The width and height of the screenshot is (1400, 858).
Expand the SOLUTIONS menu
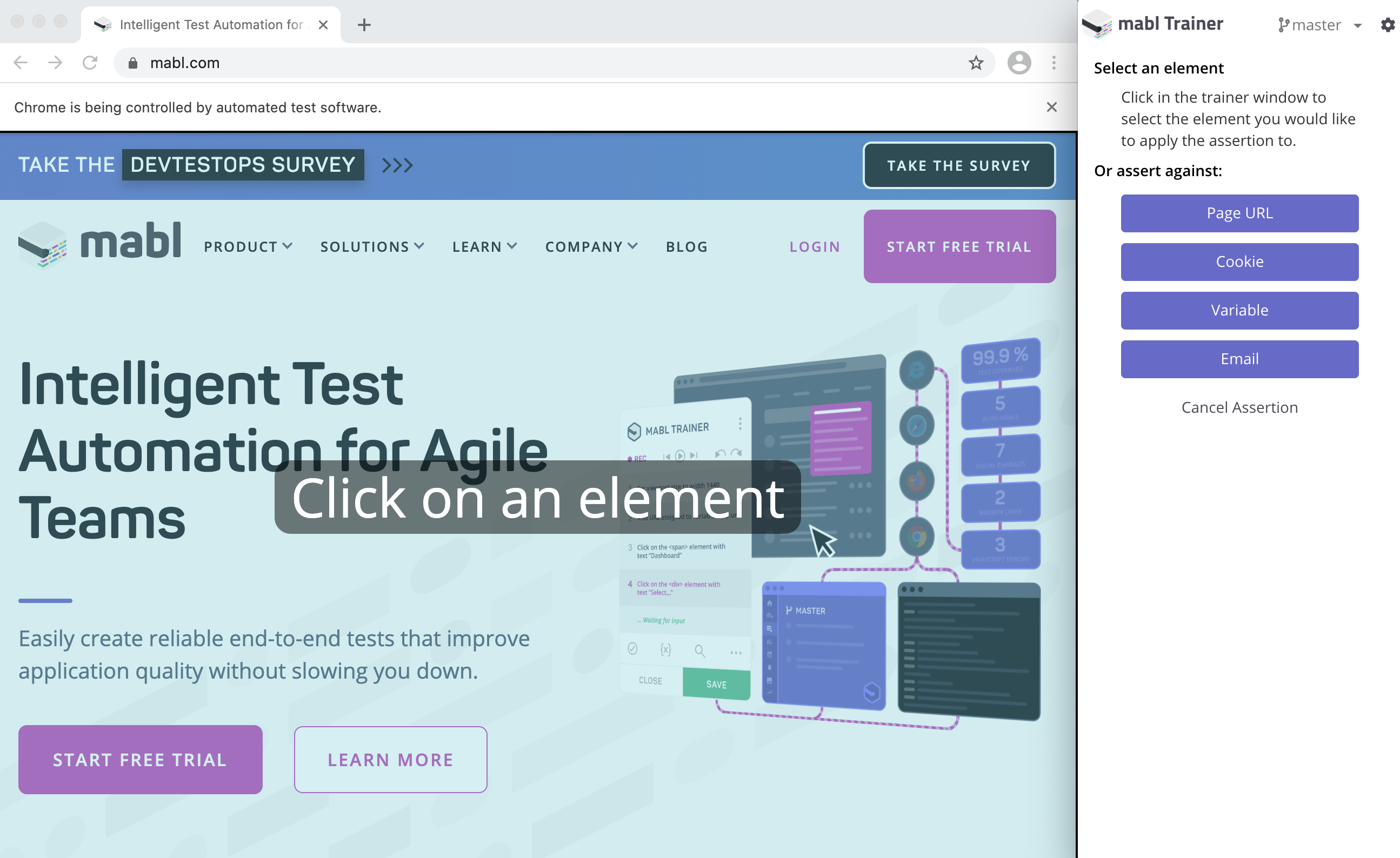click(x=372, y=246)
